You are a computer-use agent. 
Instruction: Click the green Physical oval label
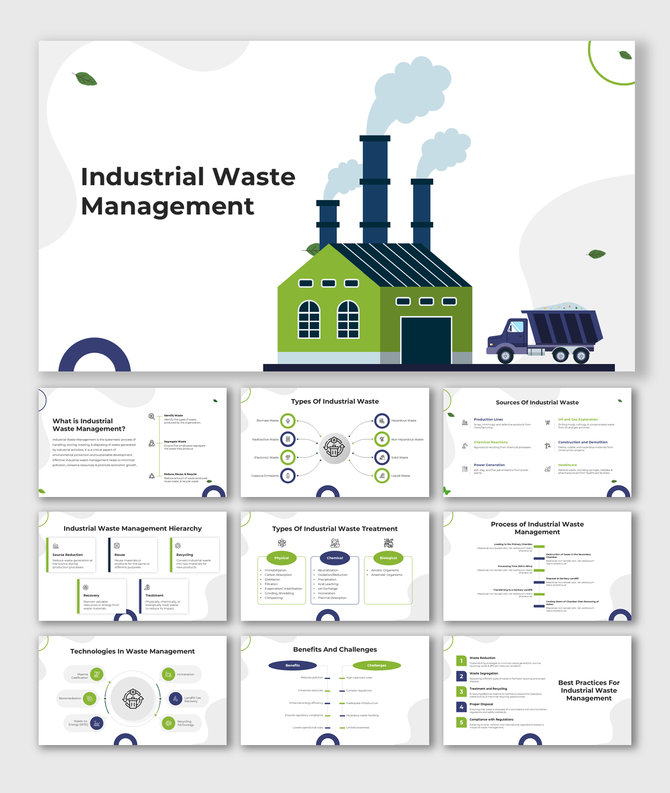pyautogui.click(x=282, y=558)
